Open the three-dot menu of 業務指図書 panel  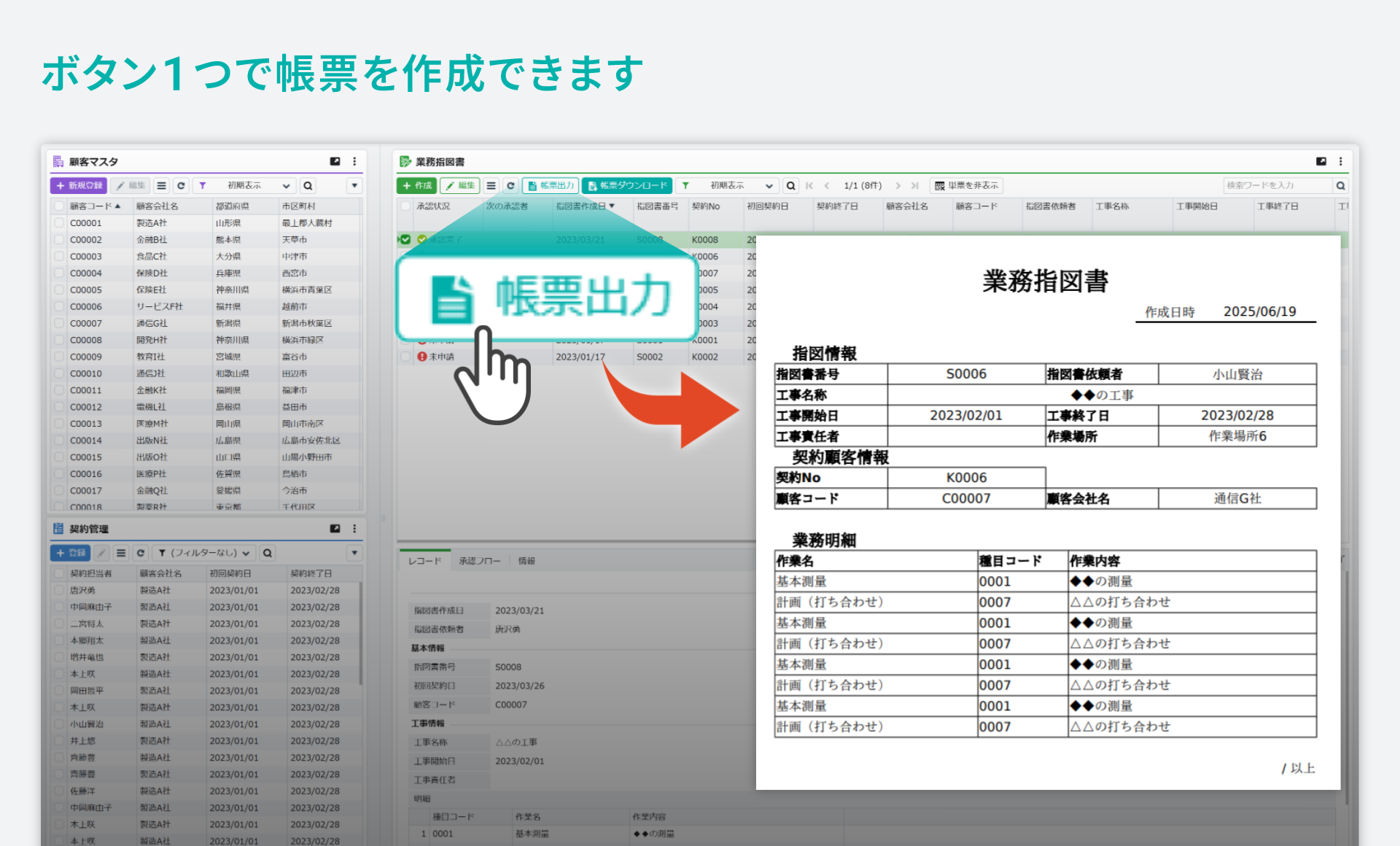coord(1342,162)
